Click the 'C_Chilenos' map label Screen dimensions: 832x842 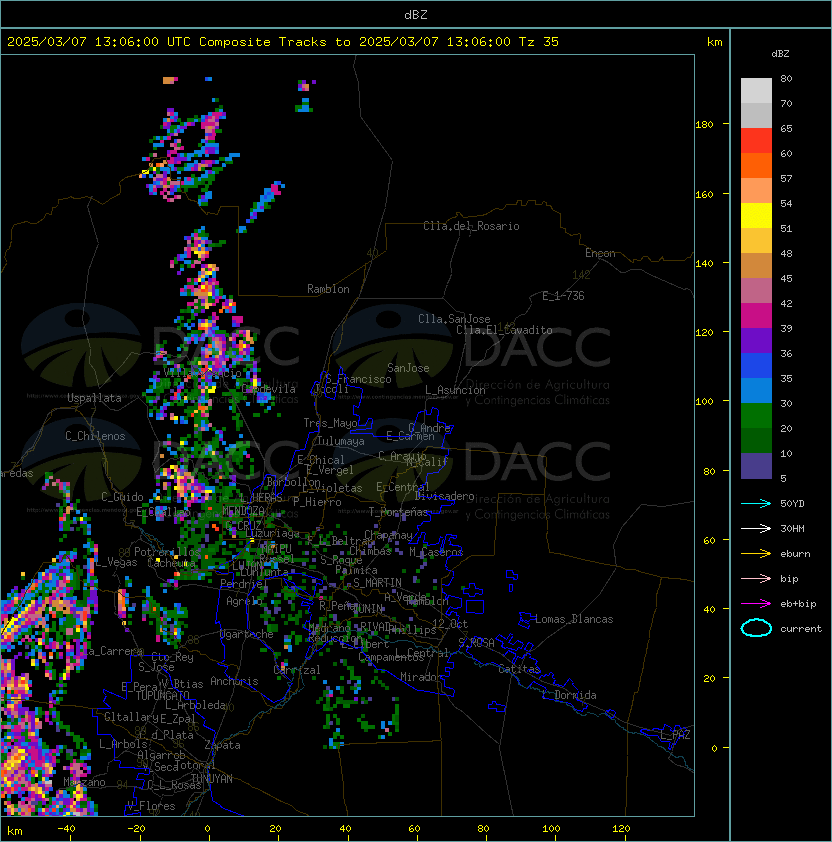[95, 436]
